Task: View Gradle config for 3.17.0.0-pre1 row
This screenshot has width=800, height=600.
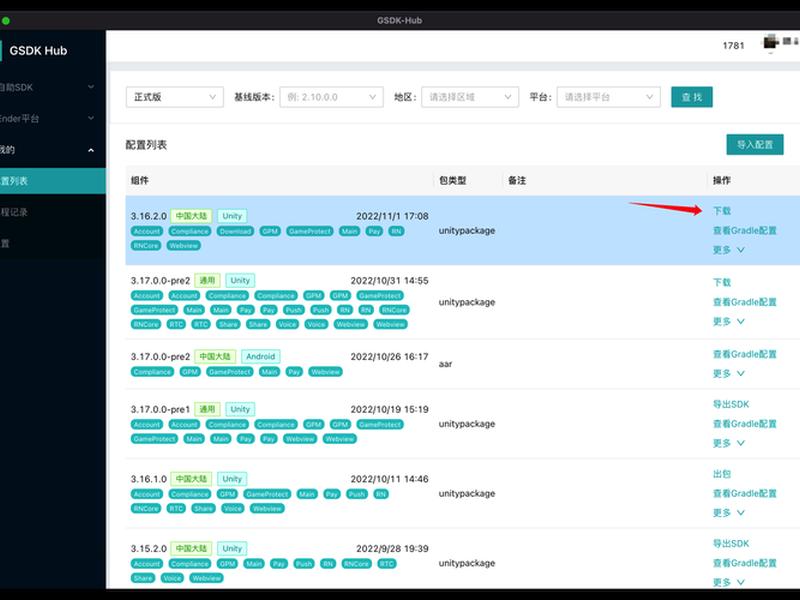Action: pyautogui.click(x=744, y=424)
